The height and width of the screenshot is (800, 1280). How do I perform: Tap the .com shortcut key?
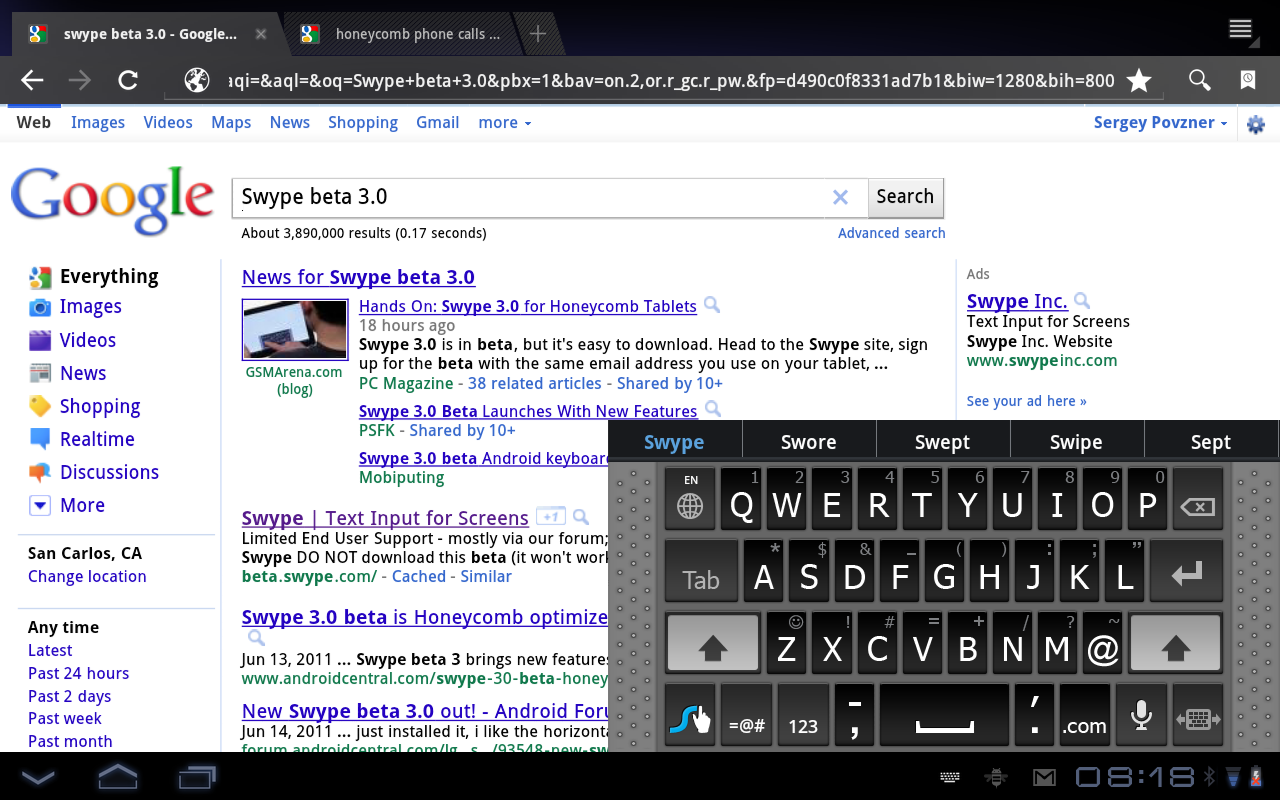click(1084, 716)
